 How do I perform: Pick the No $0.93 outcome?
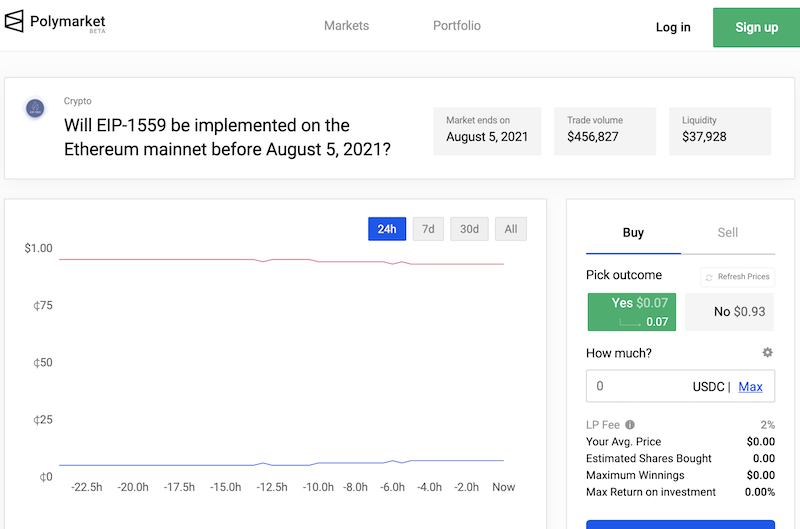click(729, 312)
